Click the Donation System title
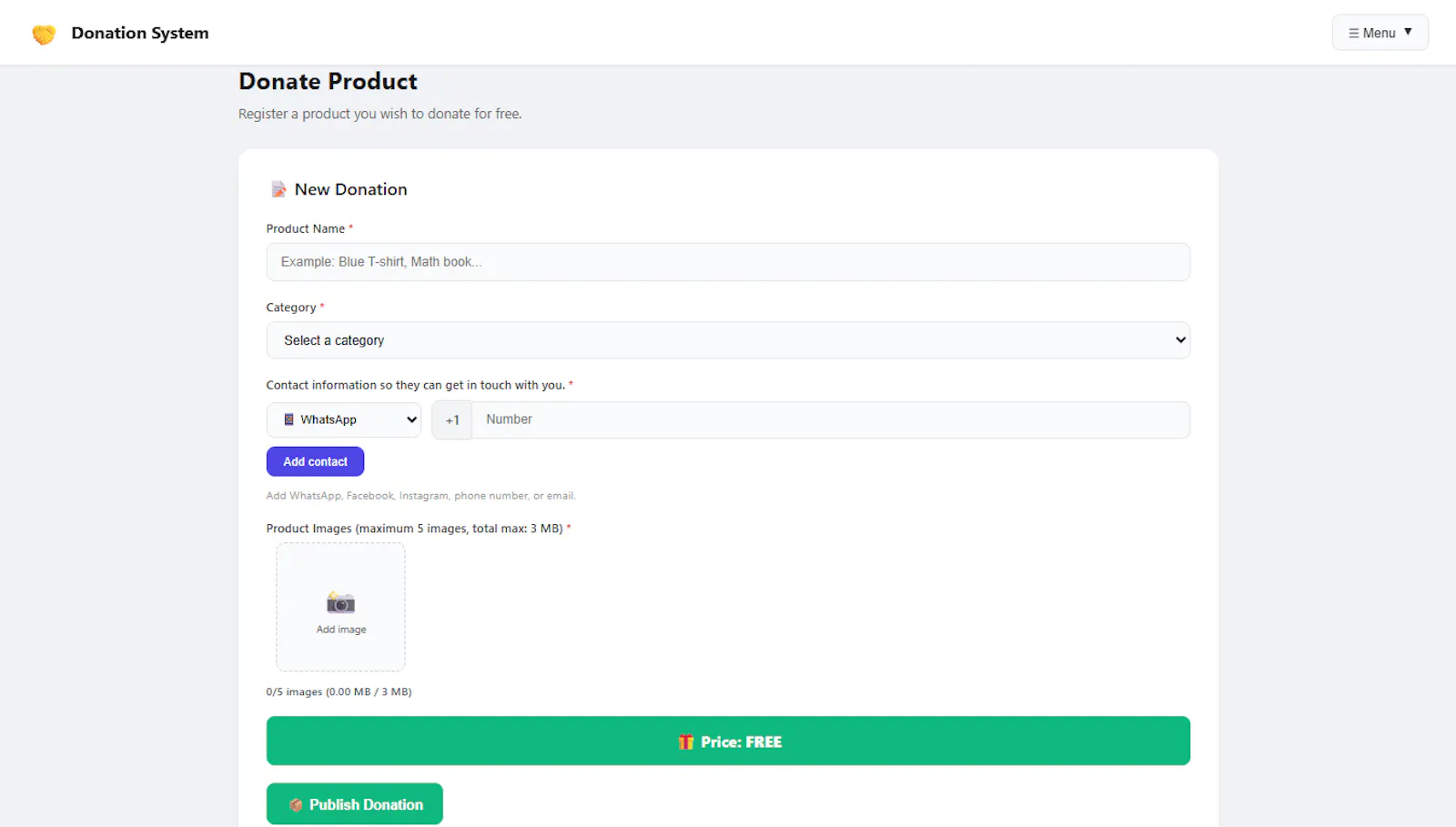The width and height of the screenshot is (1456, 827). [x=140, y=33]
